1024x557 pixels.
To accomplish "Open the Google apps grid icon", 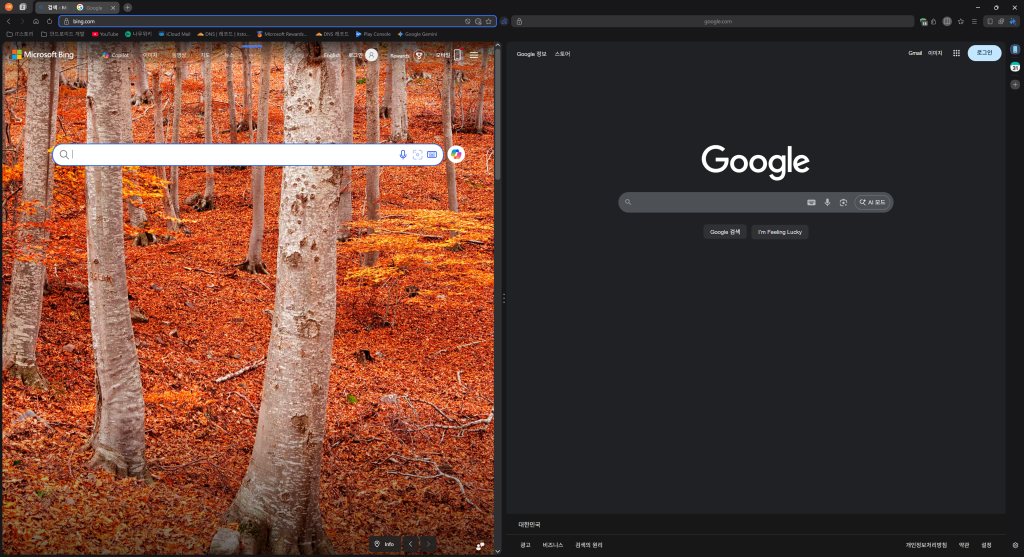I will (956, 53).
